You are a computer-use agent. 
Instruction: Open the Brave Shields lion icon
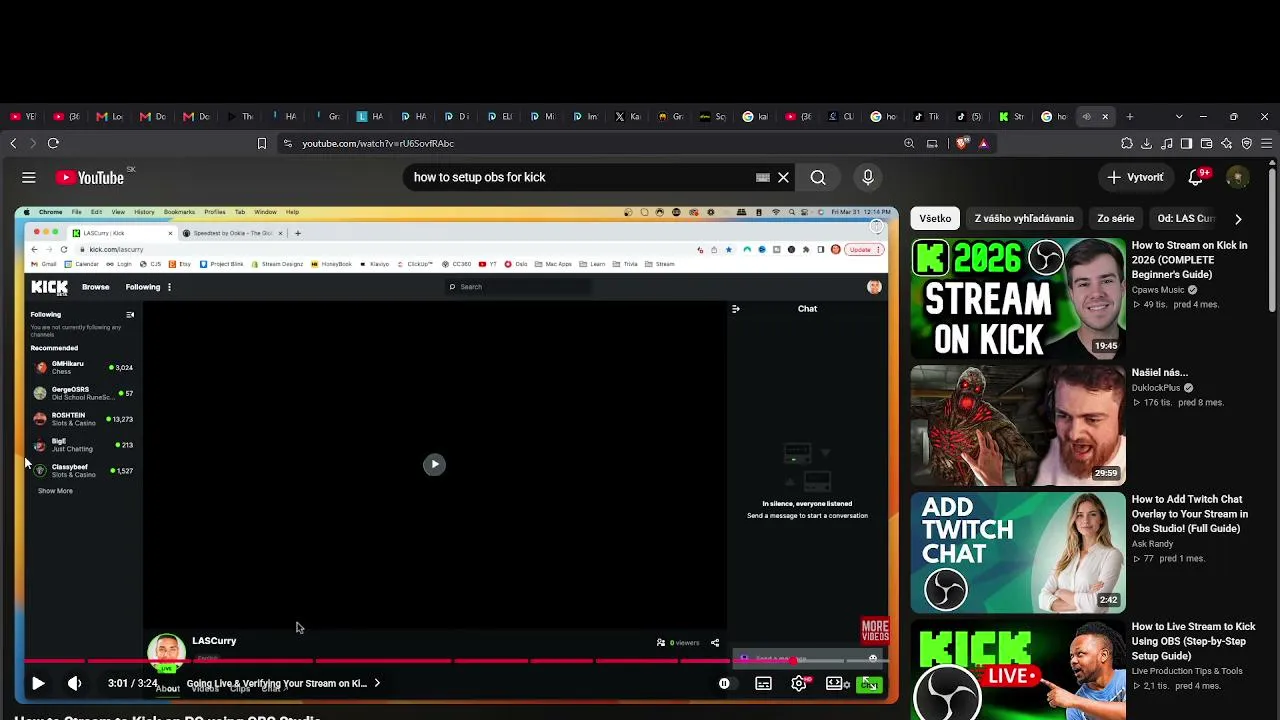point(962,144)
